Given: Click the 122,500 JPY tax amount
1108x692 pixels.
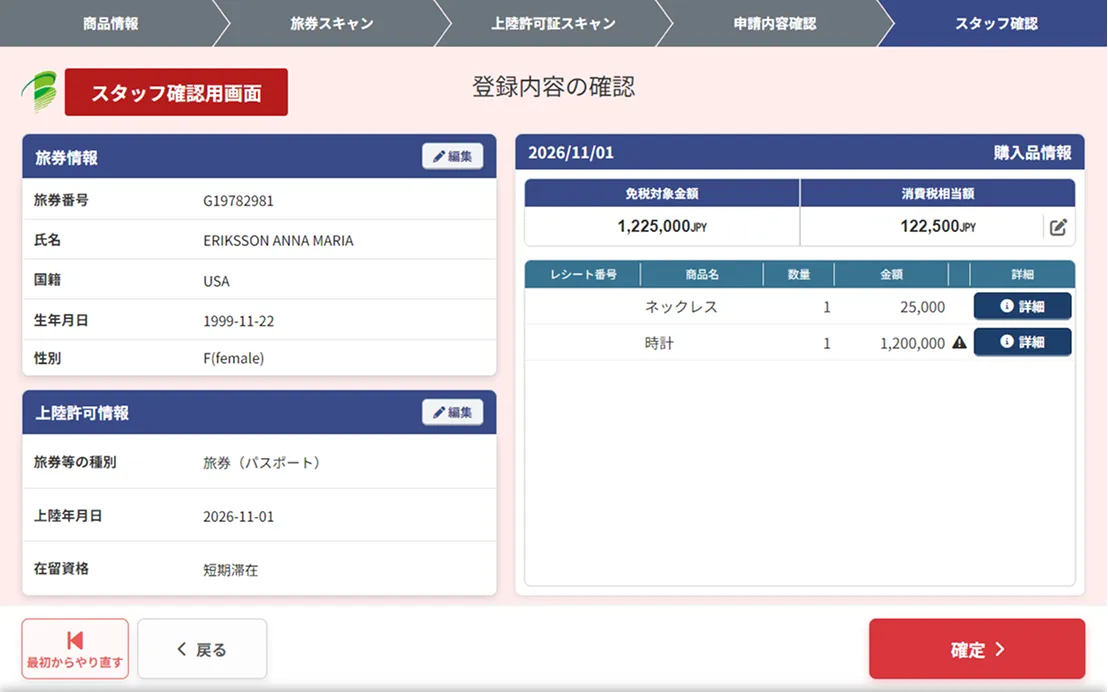Looking at the screenshot, I should (x=938, y=226).
